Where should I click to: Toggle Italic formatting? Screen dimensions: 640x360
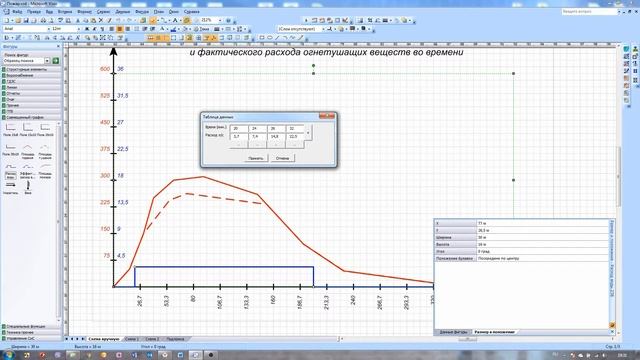click(x=95, y=29)
